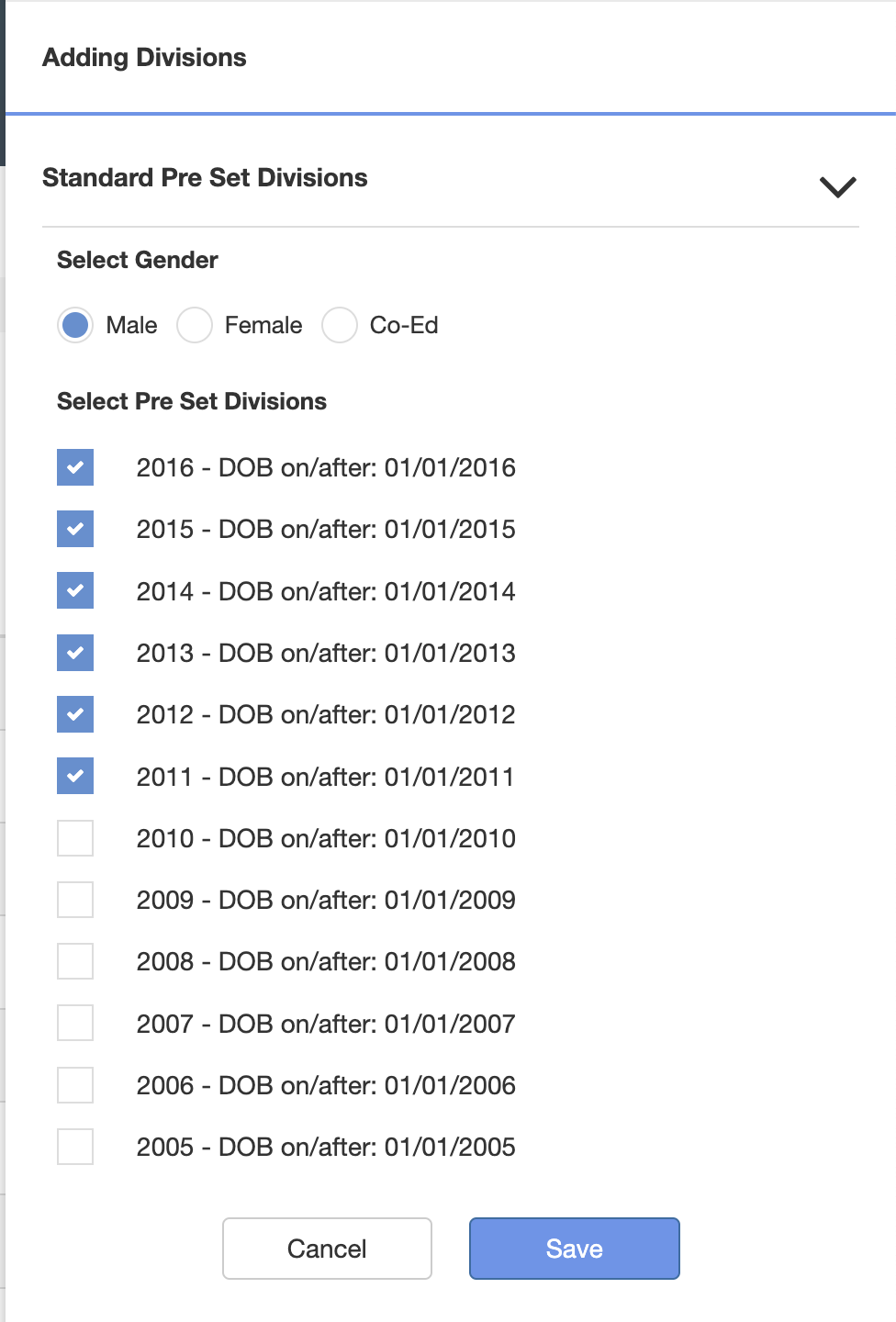
Task: Deselect the 2014 division checkbox
Action: pos(75,590)
